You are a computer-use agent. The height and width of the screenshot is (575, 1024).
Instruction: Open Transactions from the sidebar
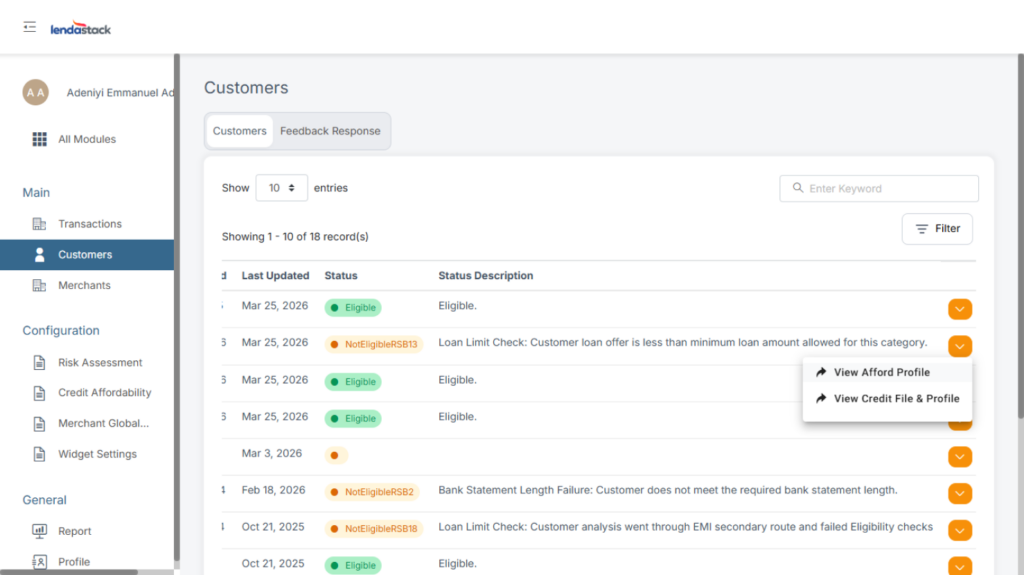click(89, 224)
